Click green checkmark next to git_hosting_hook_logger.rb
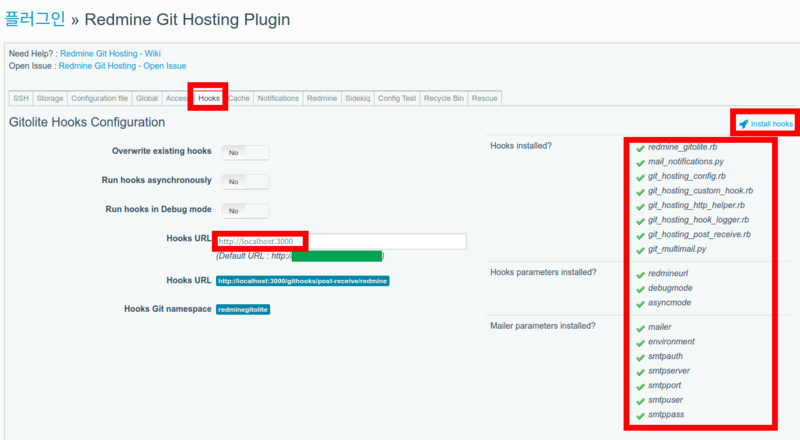Viewport: 800px width, 440px height. click(x=640, y=221)
